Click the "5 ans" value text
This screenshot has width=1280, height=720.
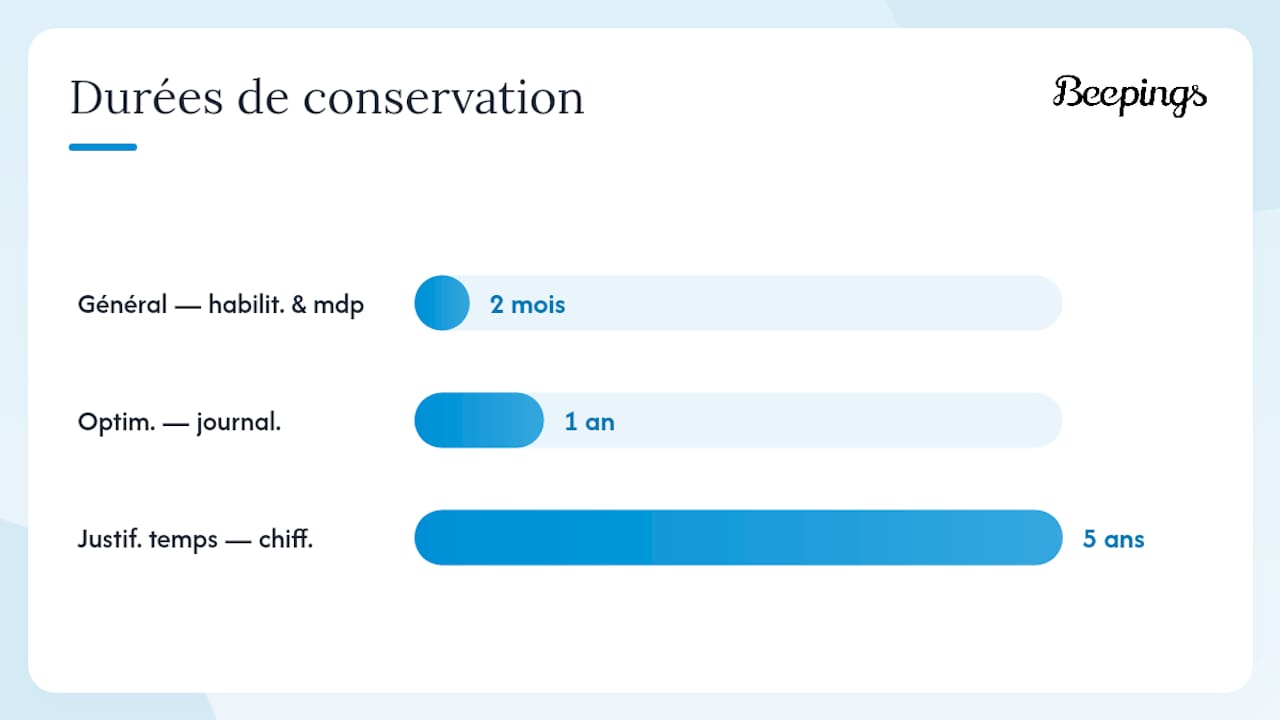point(1114,540)
